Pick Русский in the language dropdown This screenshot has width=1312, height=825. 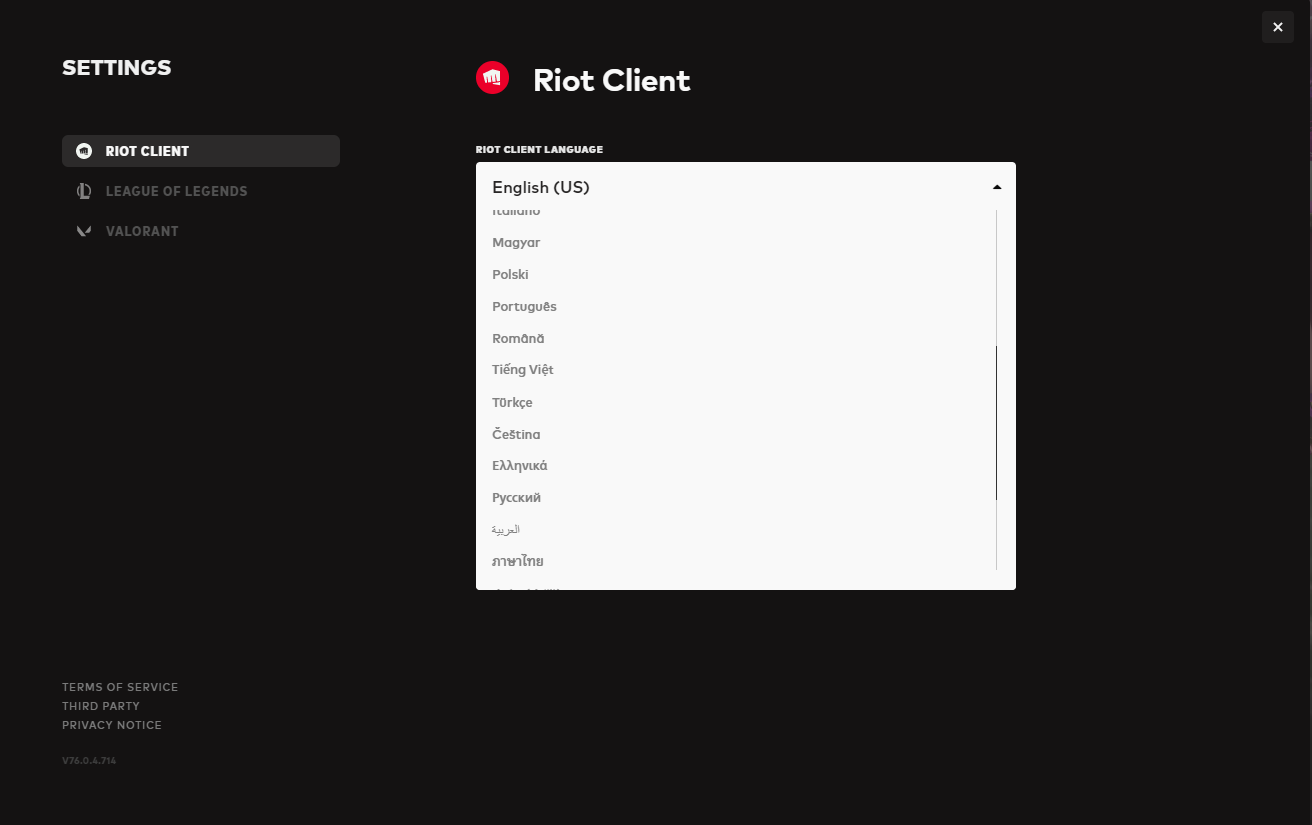(x=516, y=498)
